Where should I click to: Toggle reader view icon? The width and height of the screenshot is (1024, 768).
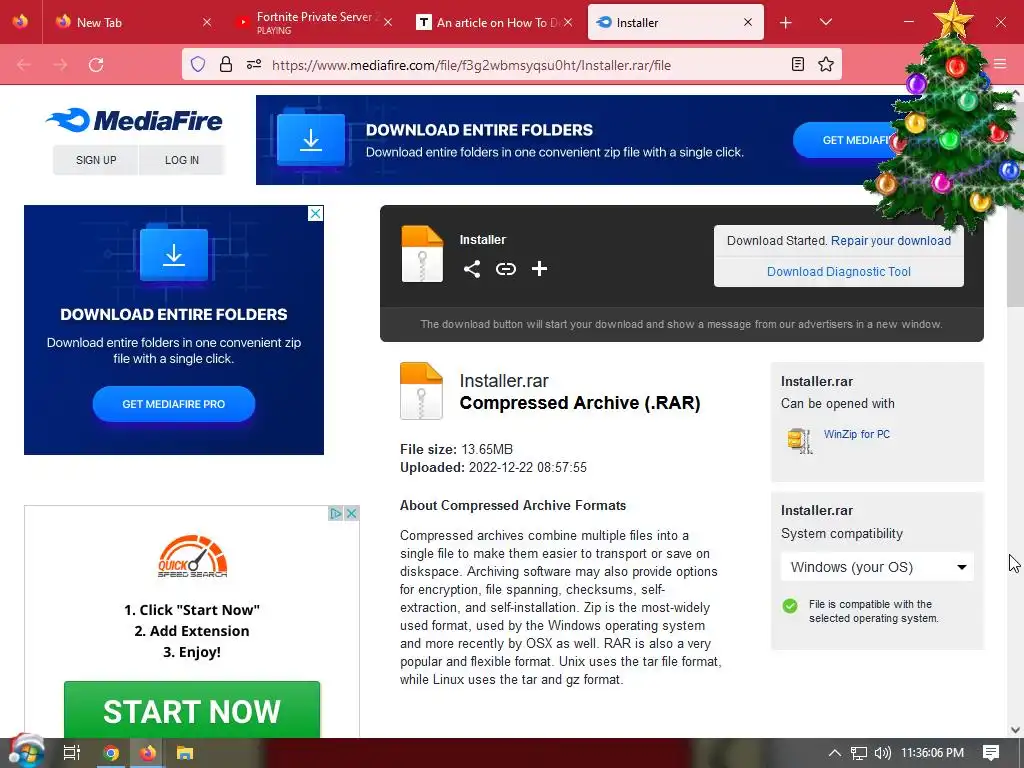(x=797, y=64)
